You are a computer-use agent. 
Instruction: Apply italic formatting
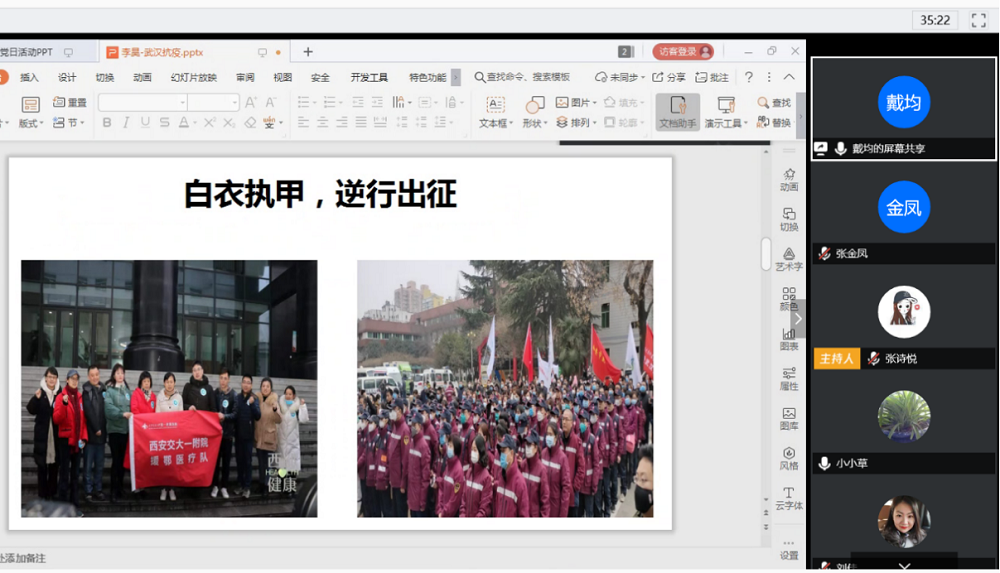pyautogui.click(x=126, y=123)
